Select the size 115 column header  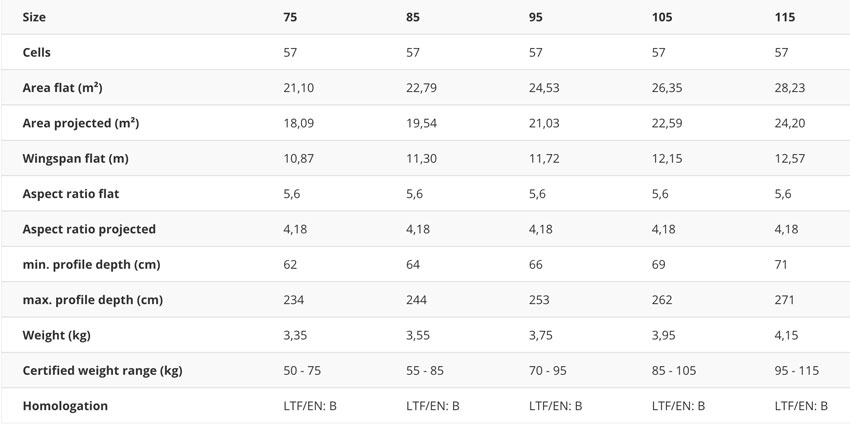785,17
